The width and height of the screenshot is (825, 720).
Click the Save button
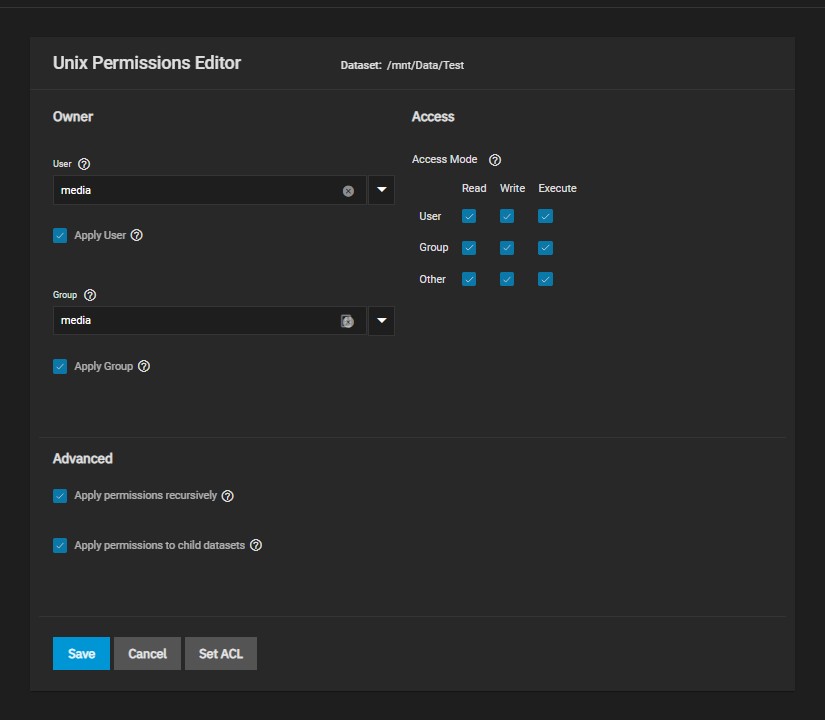pos(82,654)
